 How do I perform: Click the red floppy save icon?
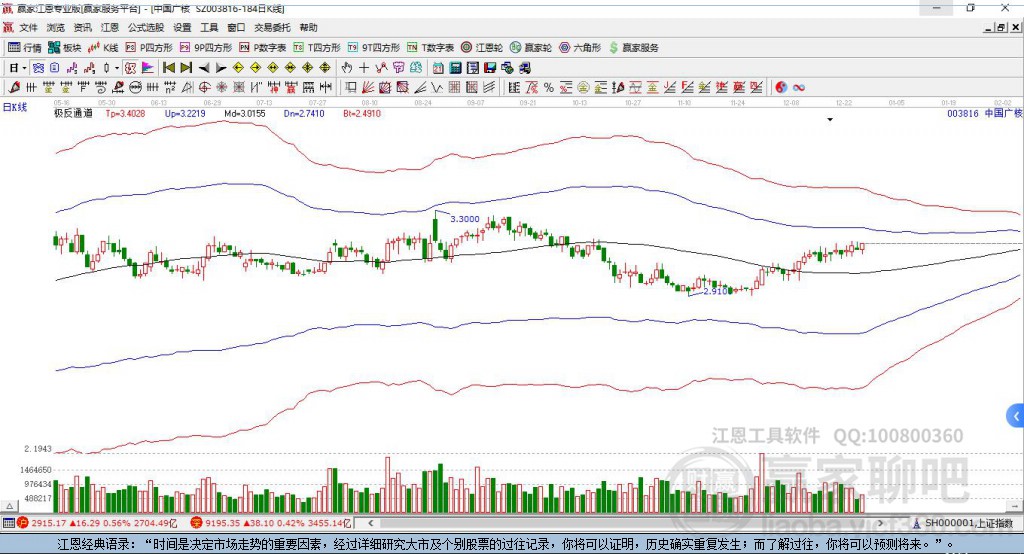pos(490,68)
